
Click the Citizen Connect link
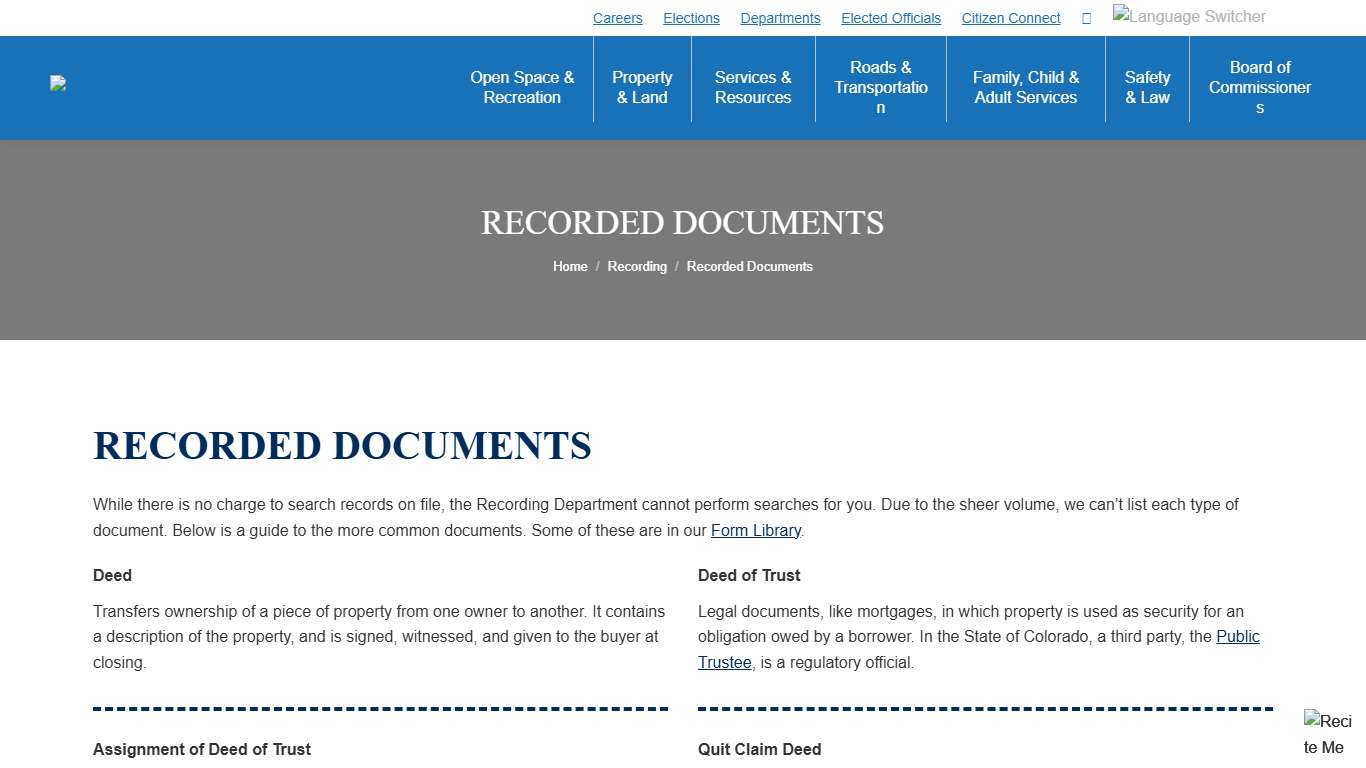pos(1010,17)
